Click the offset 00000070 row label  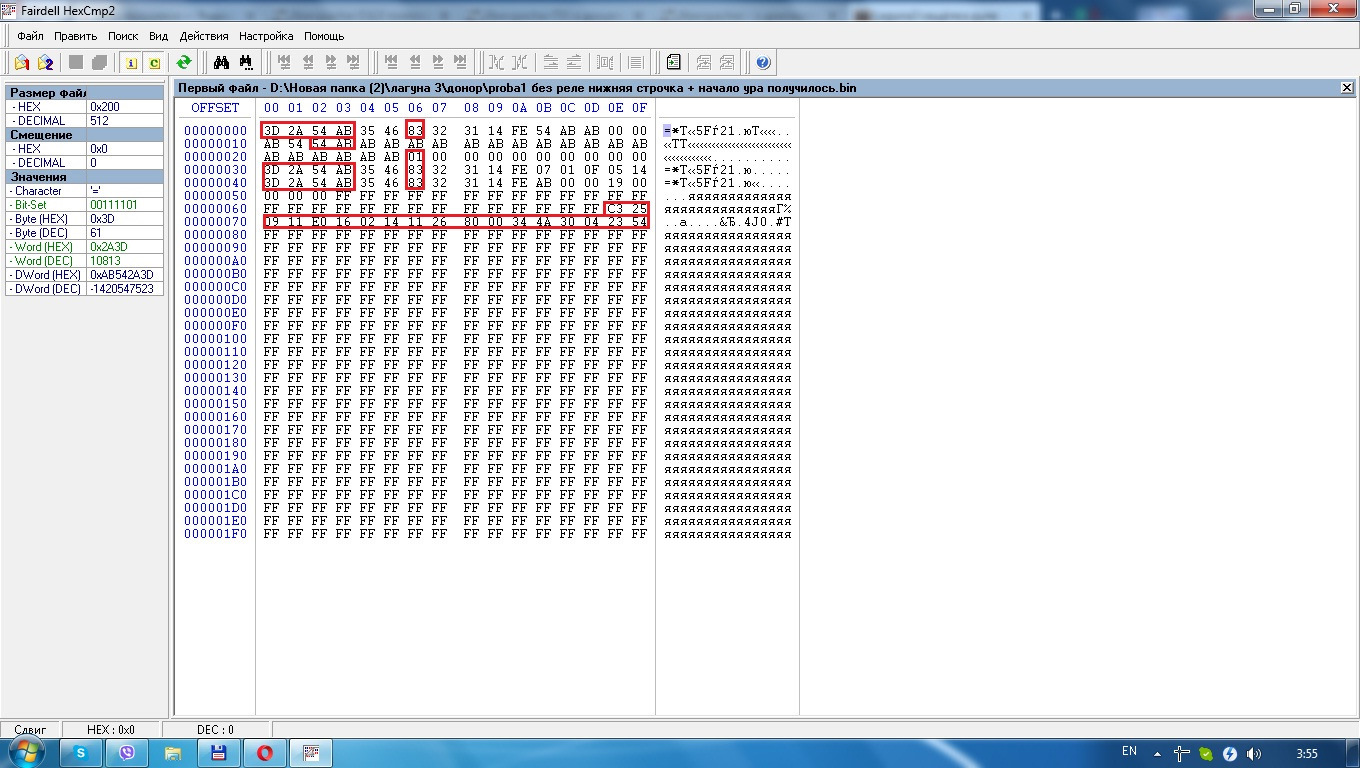(x=215, y=222)
